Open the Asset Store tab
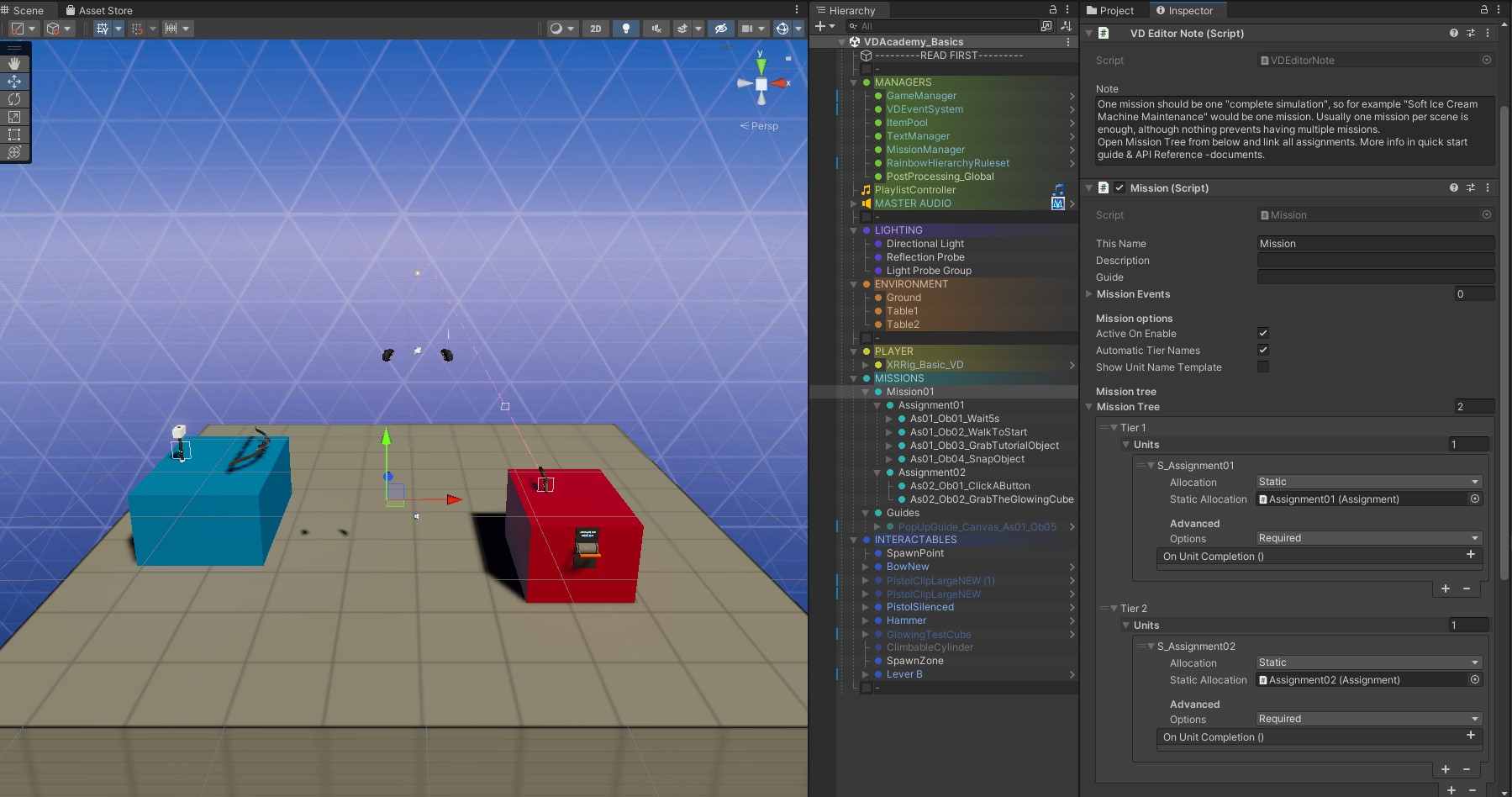The width and height of the screenshot is (1512, 797). (x=98, y=10)
